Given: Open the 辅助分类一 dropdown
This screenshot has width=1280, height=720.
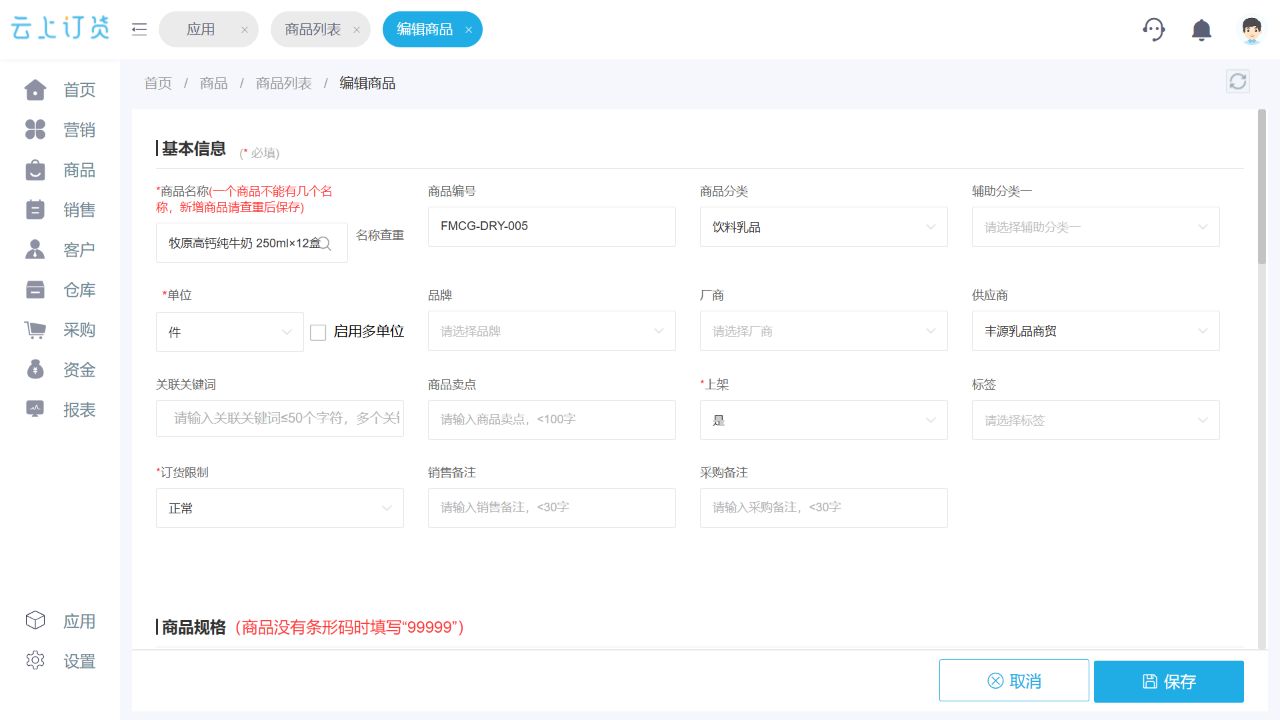Looking at the screenshot, I should point(1096,227).
